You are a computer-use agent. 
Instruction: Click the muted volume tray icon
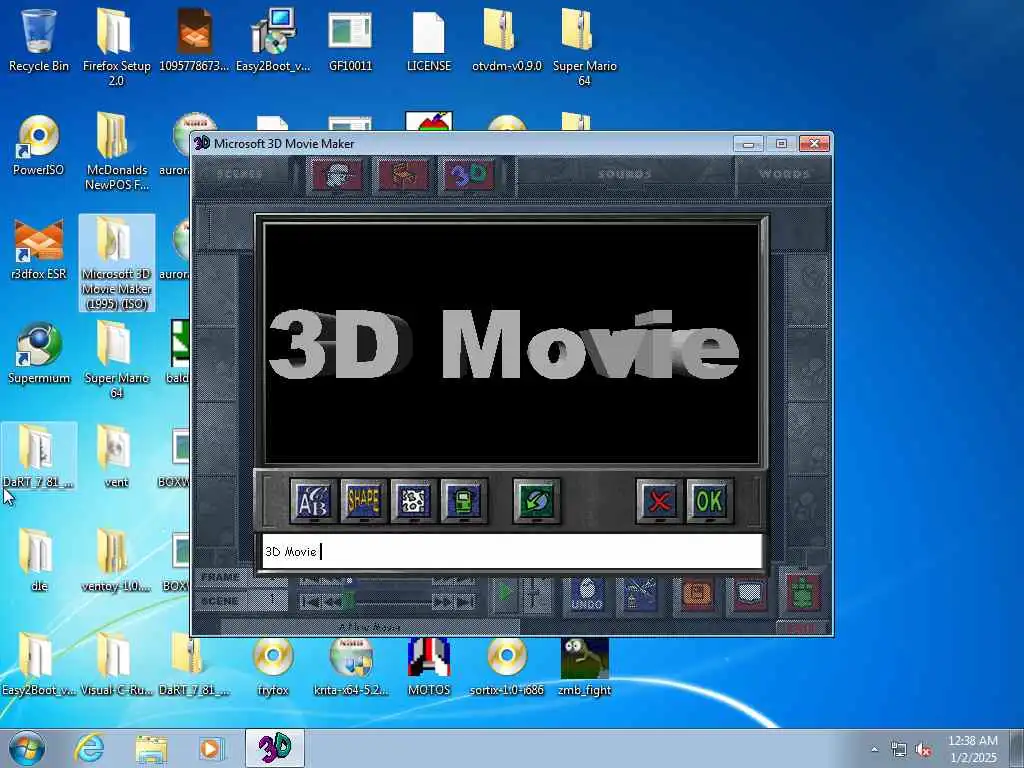tap(923, 749)
